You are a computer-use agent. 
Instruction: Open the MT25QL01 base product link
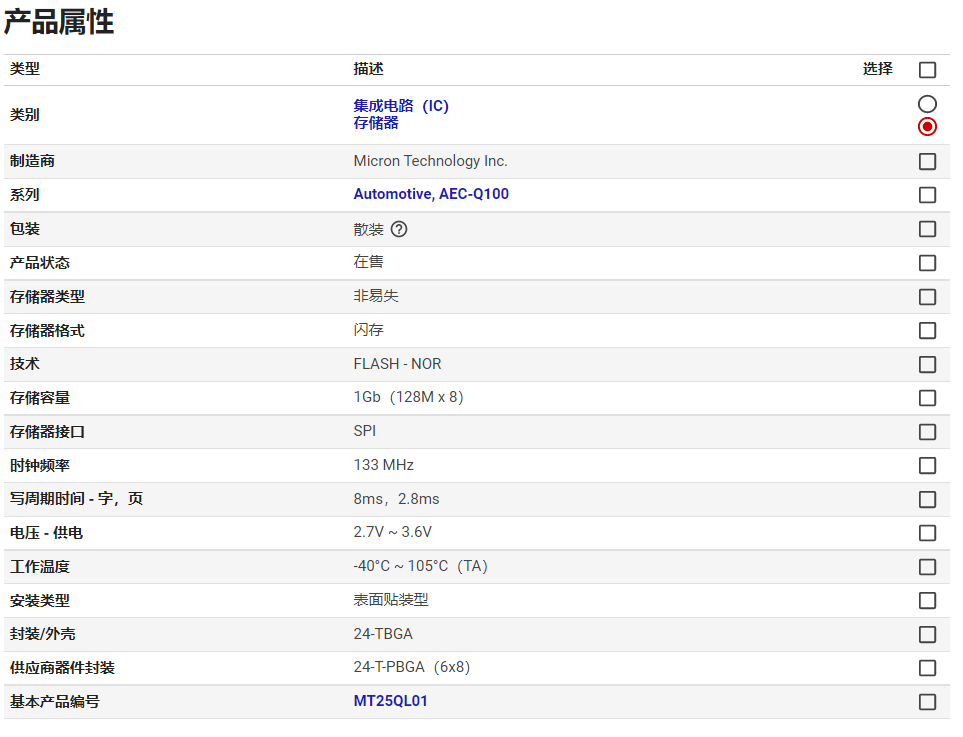[390, 701]
